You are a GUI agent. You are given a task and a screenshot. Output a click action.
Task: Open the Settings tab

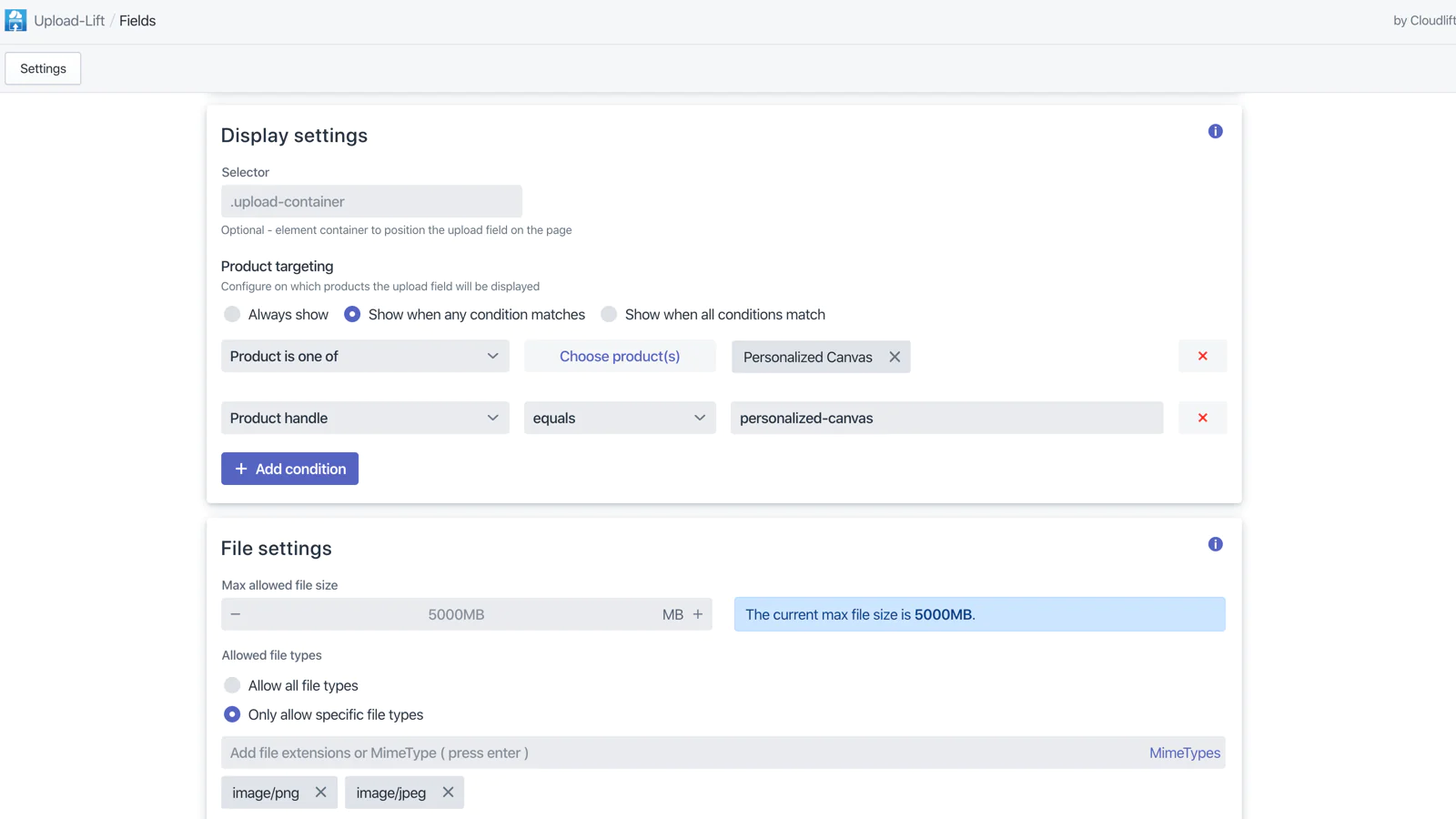pyautogui.click(x=43, y=68)
